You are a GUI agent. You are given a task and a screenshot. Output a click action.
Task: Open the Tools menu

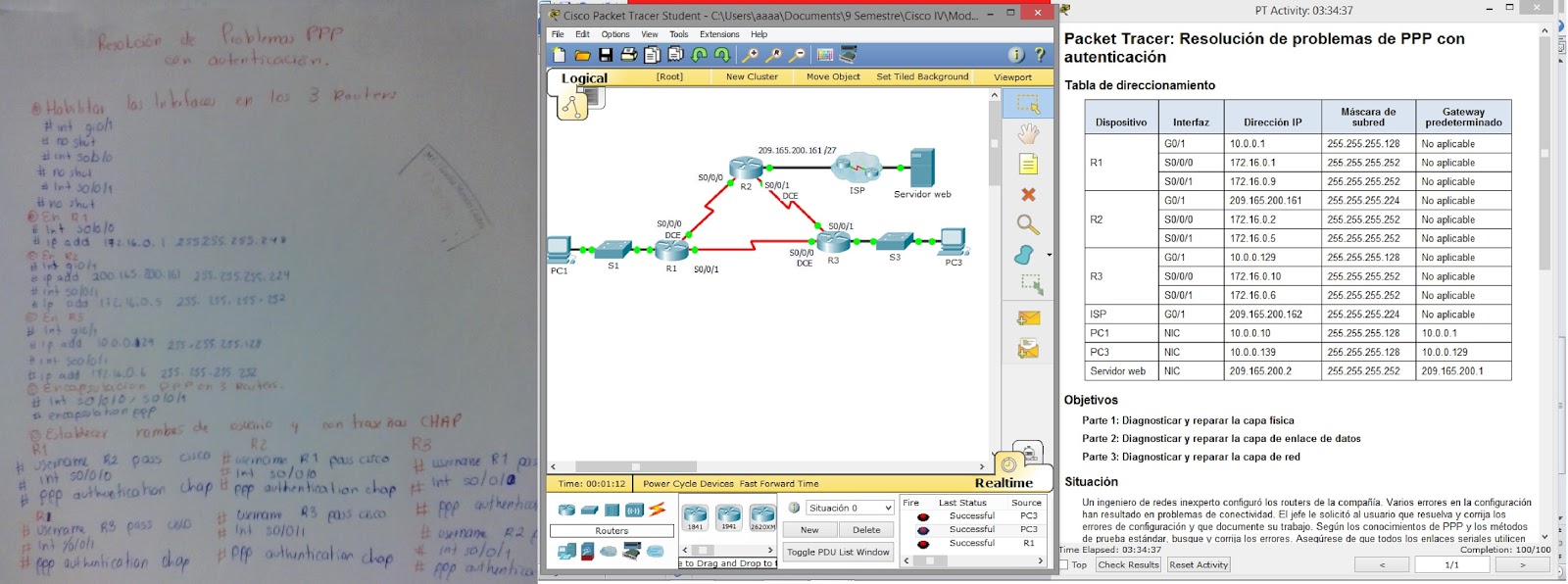[x=679, y=34]
